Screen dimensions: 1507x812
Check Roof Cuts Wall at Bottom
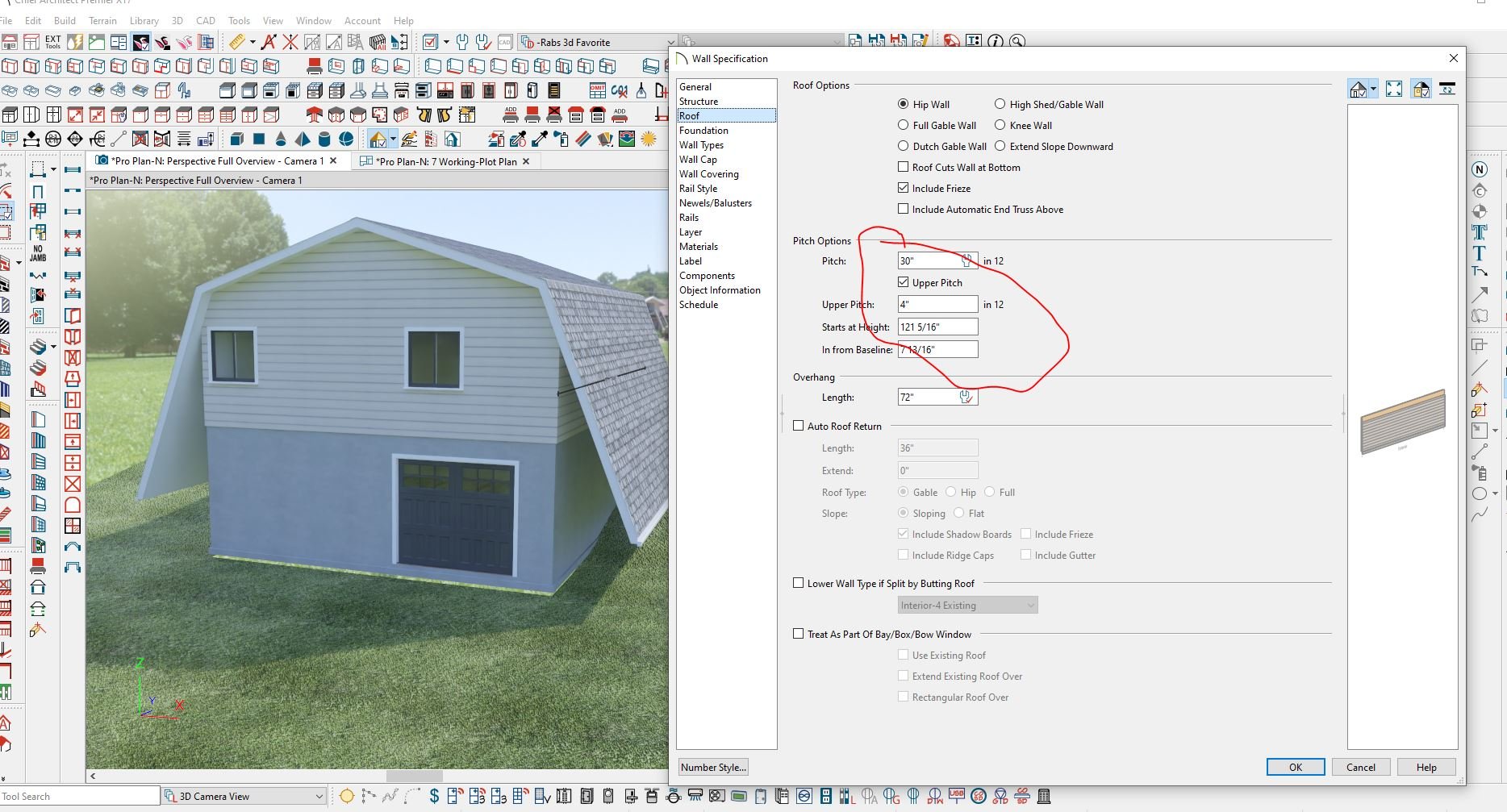coord(904,168)
